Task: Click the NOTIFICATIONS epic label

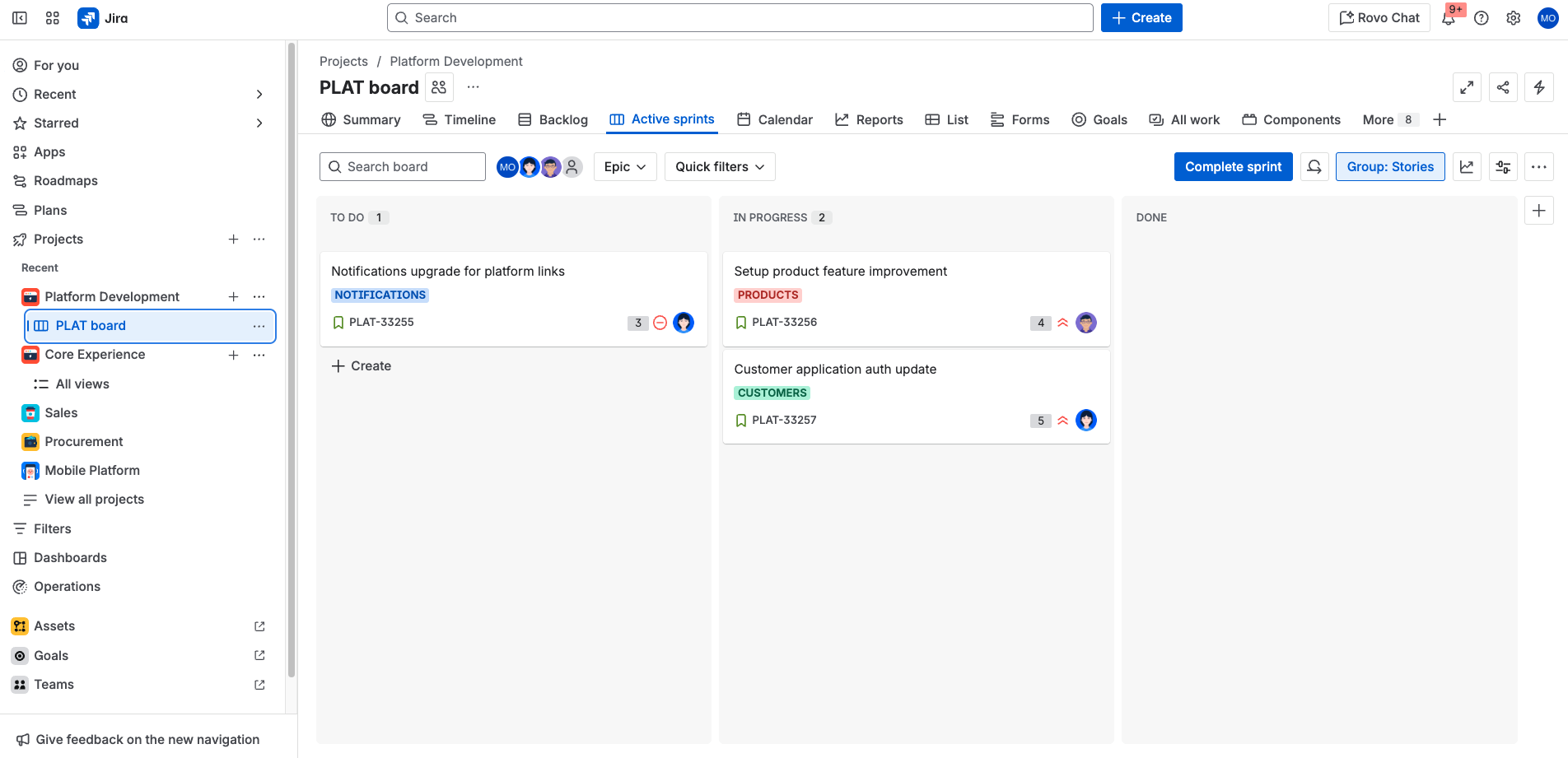Action: [380, 295]
